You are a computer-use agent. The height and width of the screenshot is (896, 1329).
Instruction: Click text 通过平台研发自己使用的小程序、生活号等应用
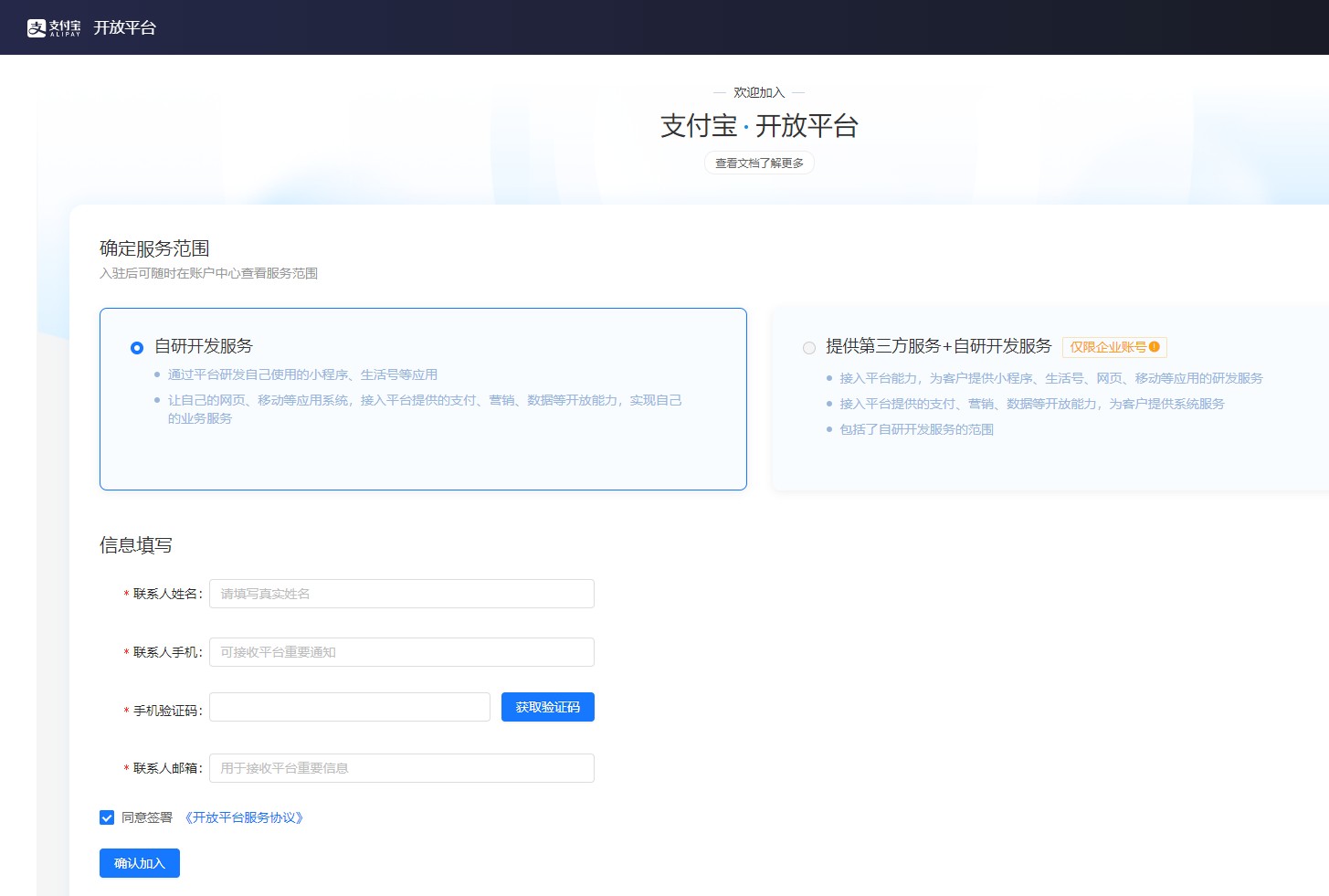(302, 374)
